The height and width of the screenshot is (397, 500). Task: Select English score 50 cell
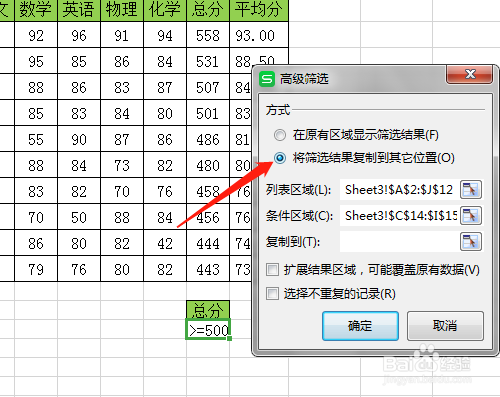pos(79,217)
